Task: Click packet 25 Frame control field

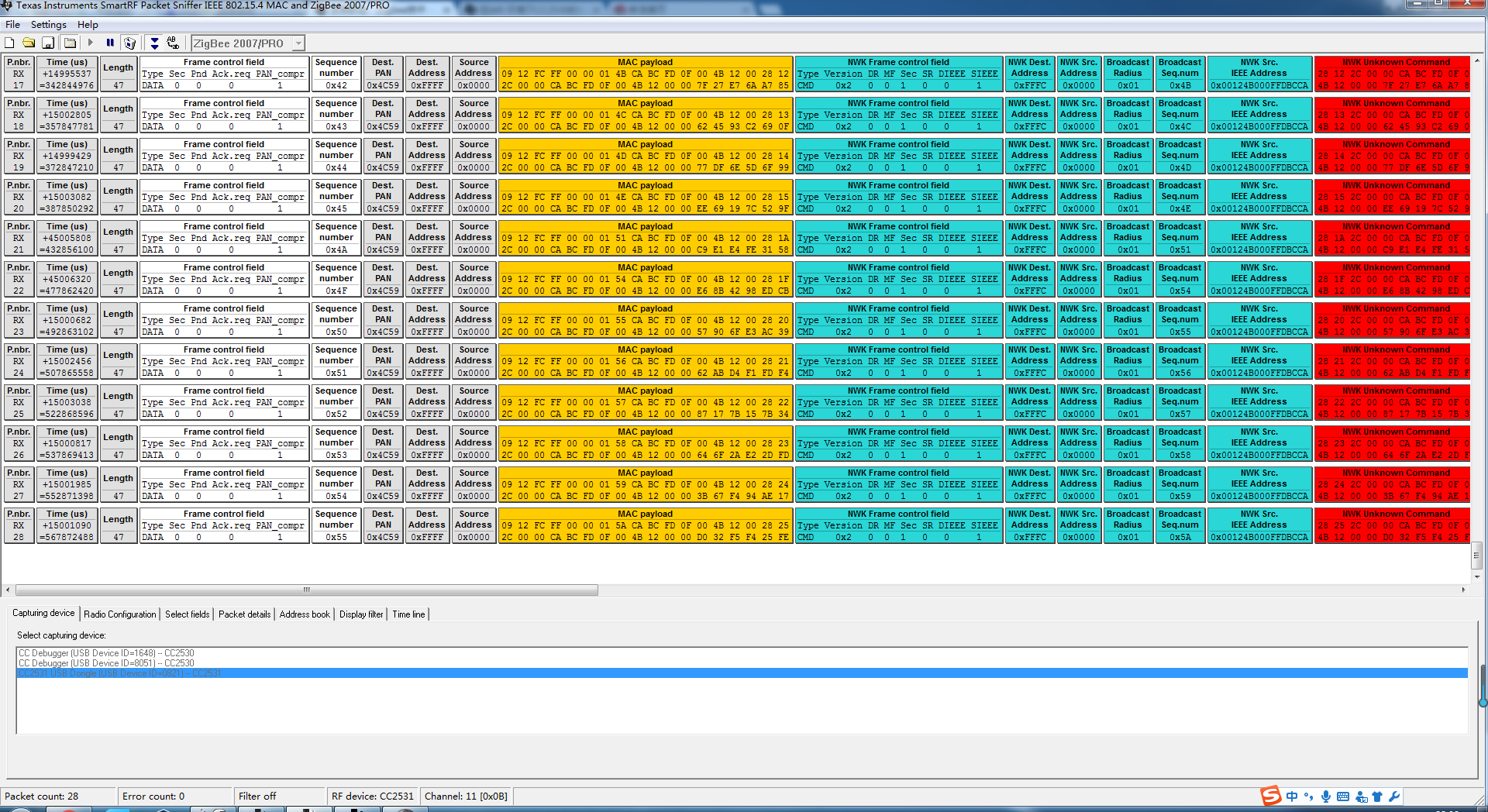Action: [x=224, y=402]
